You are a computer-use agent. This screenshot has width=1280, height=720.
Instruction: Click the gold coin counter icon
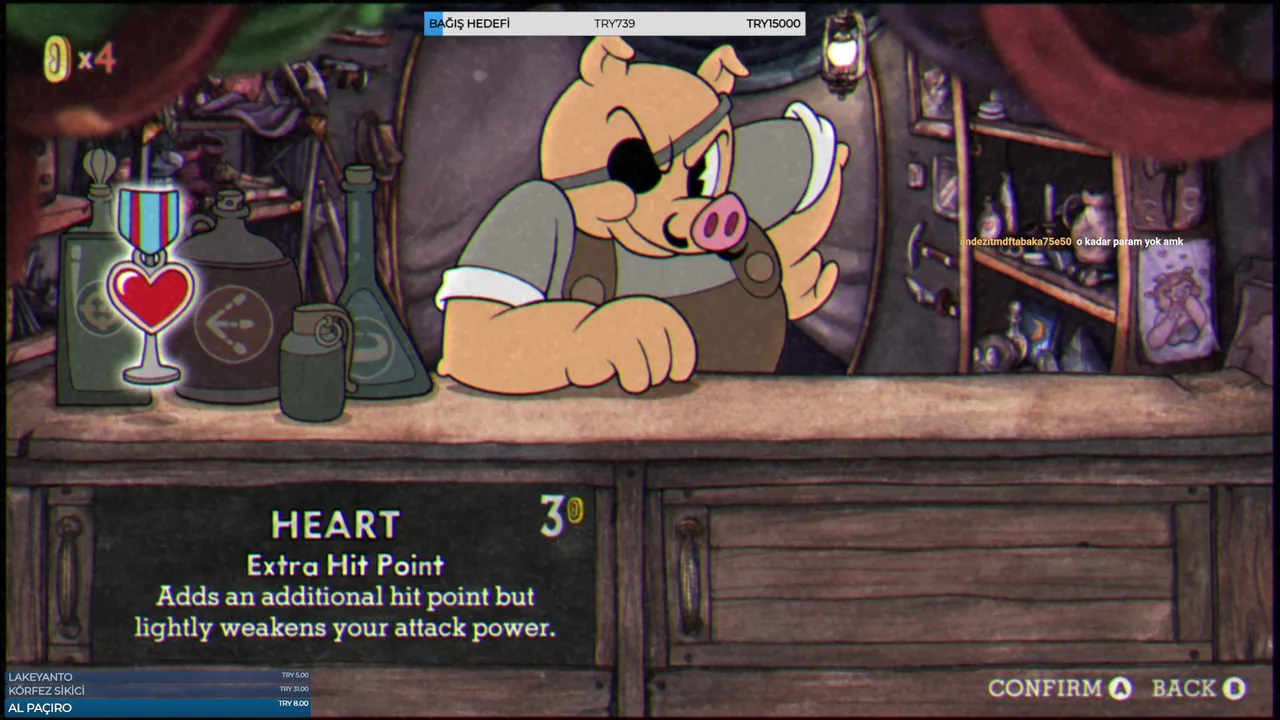coord(56,59)
